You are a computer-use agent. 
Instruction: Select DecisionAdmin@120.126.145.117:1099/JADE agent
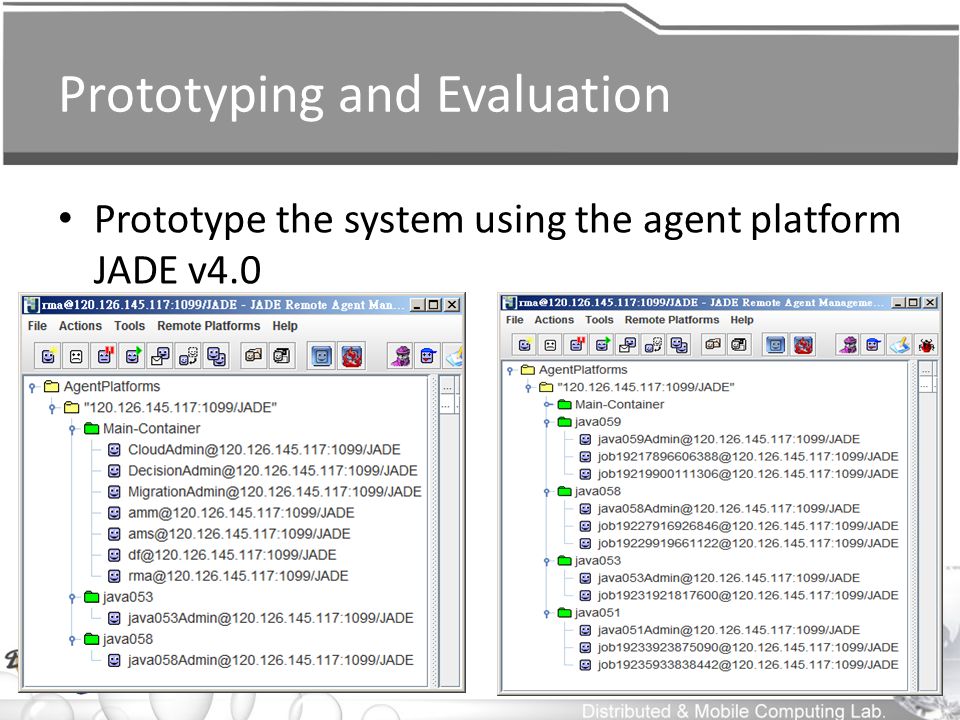[x=263, y=471]
